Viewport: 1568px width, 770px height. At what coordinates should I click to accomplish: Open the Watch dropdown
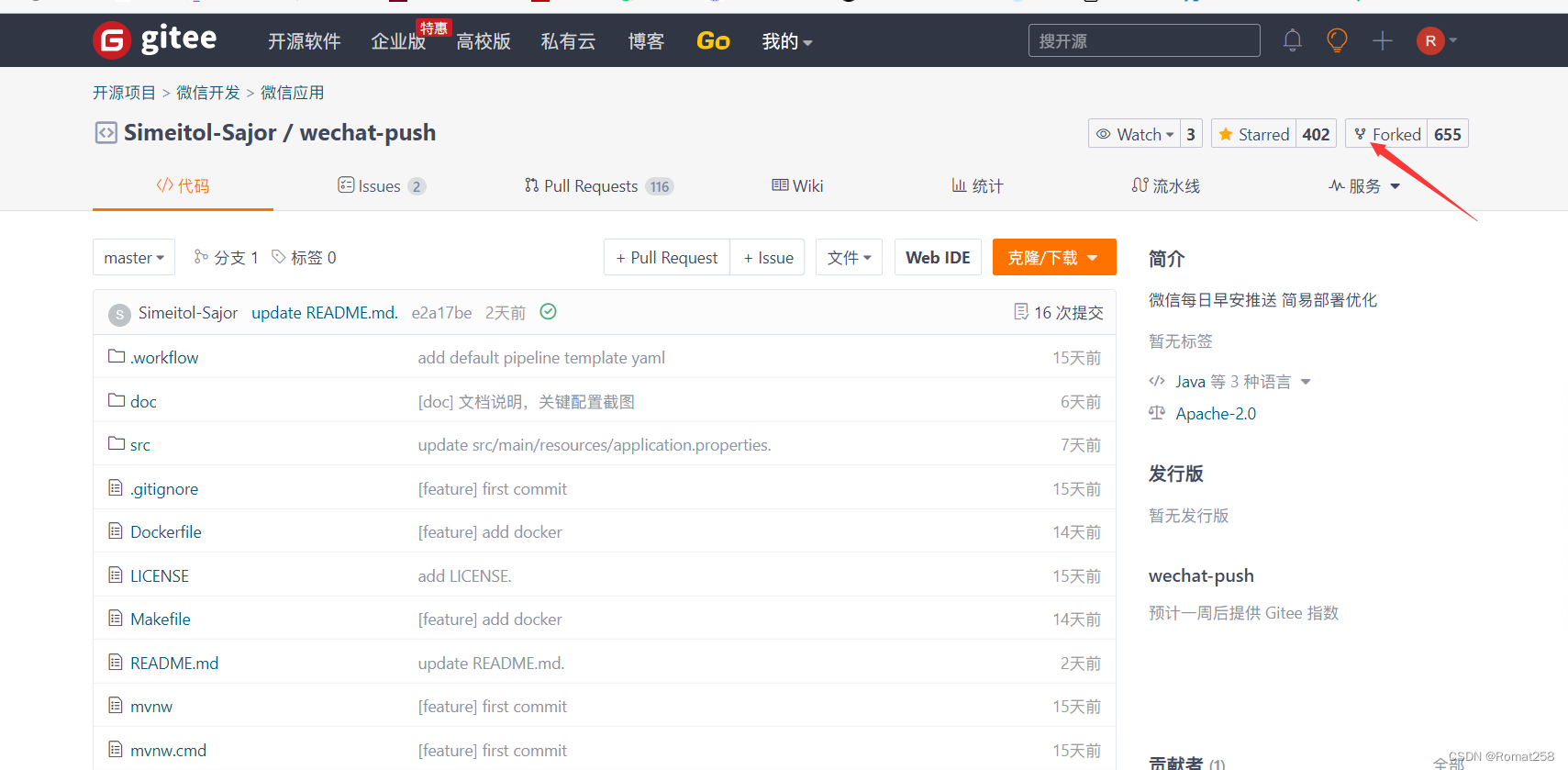coord(1134,134)
